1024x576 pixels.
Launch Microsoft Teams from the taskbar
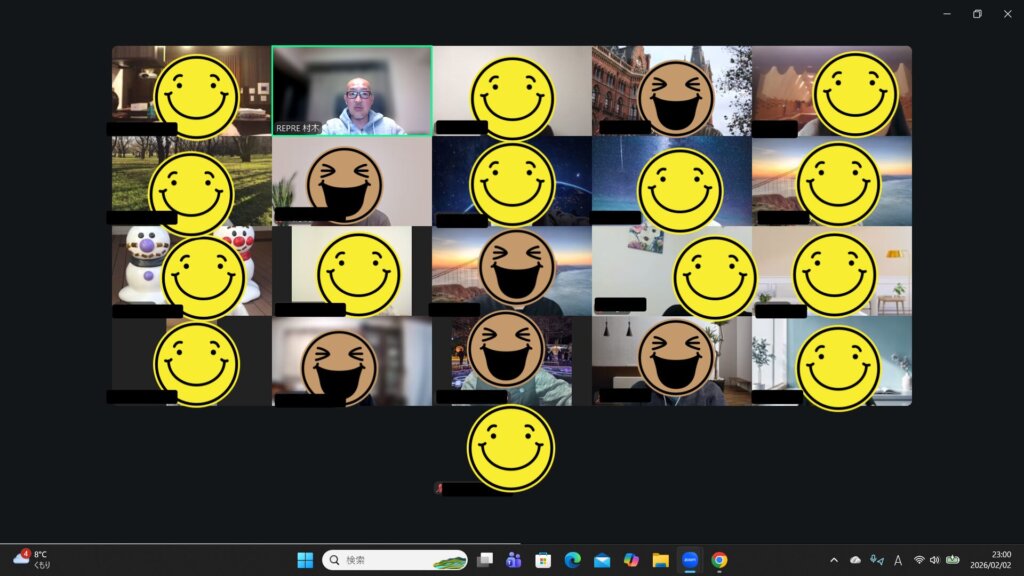point(514,560)
